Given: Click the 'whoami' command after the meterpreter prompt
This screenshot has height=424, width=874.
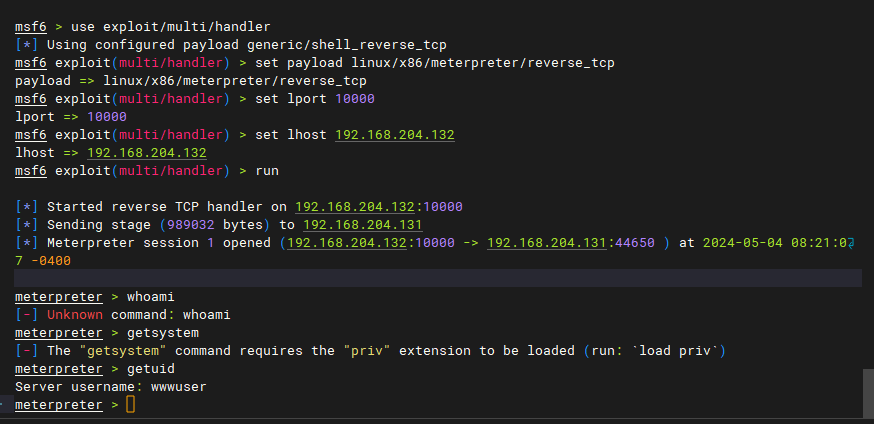Looking at the screenshot, I should tap(150, 297).
